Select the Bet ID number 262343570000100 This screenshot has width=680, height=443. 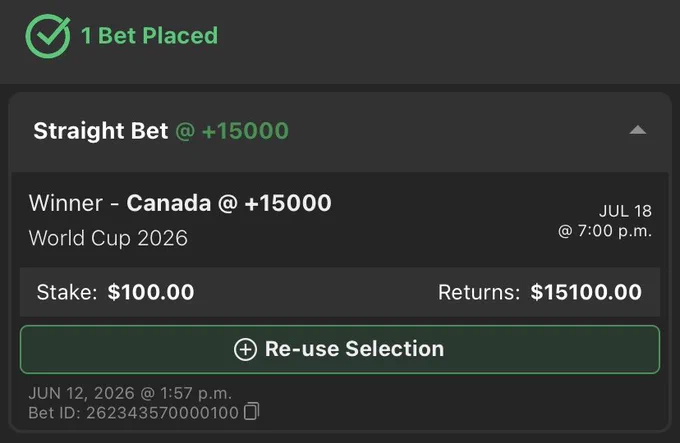162,413
